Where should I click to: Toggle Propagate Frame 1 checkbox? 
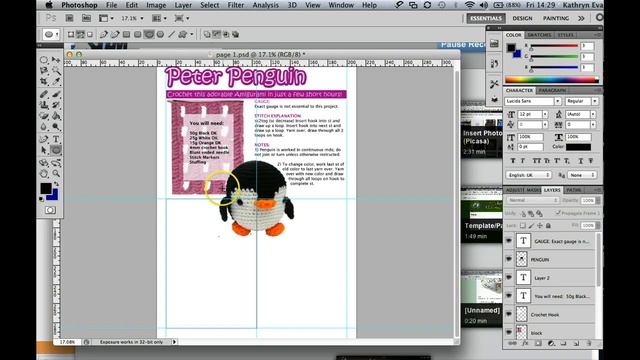pyautogui.click(x=558, y=213)
